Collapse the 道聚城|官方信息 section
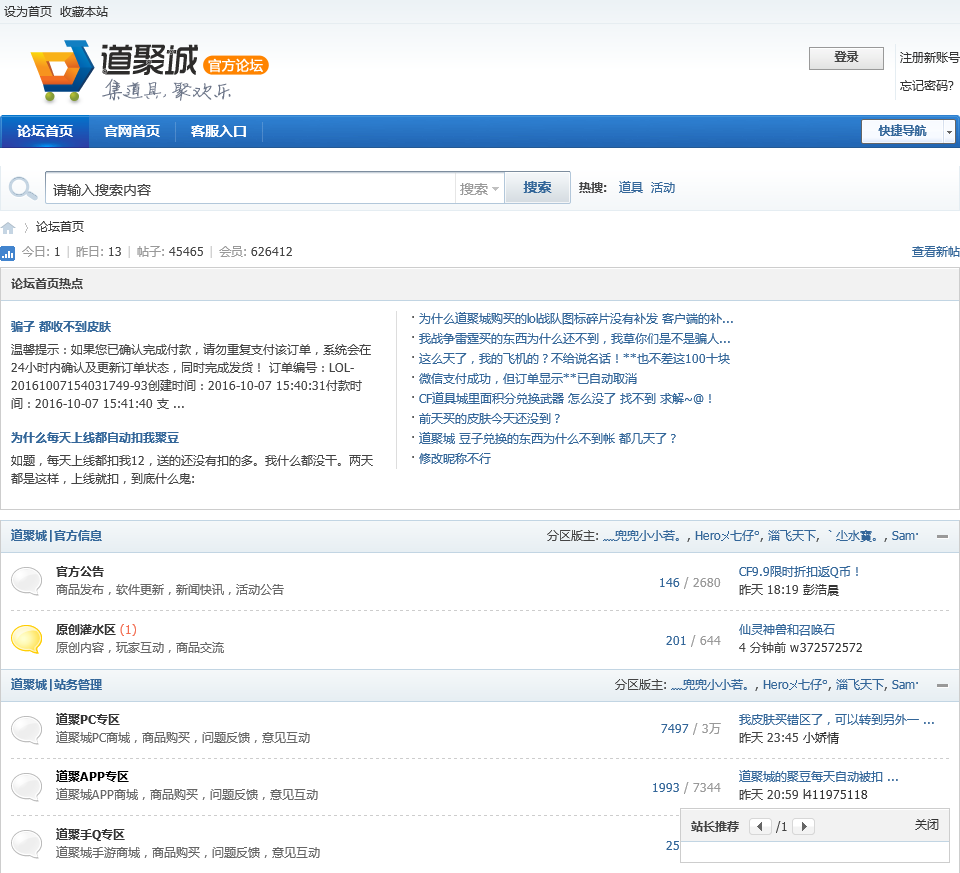Image resolution: width=960 pixels, height=873 pixels. coord(942,536)
